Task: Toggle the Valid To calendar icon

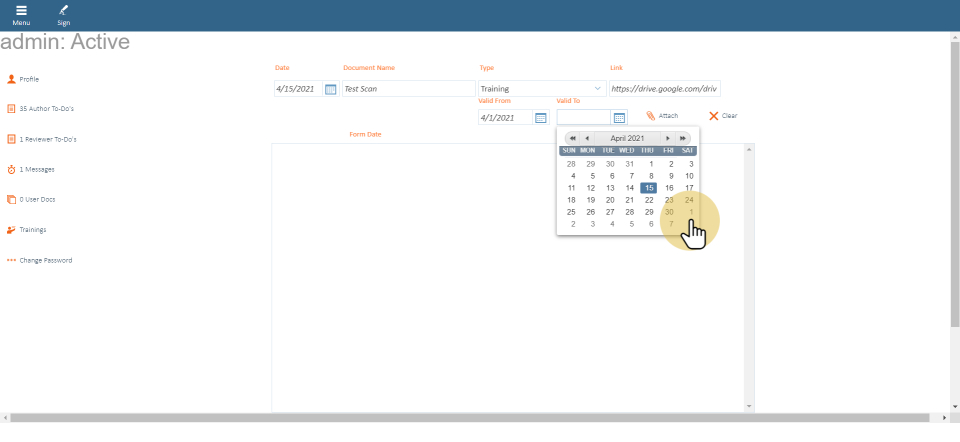Action: click(619, 118)
